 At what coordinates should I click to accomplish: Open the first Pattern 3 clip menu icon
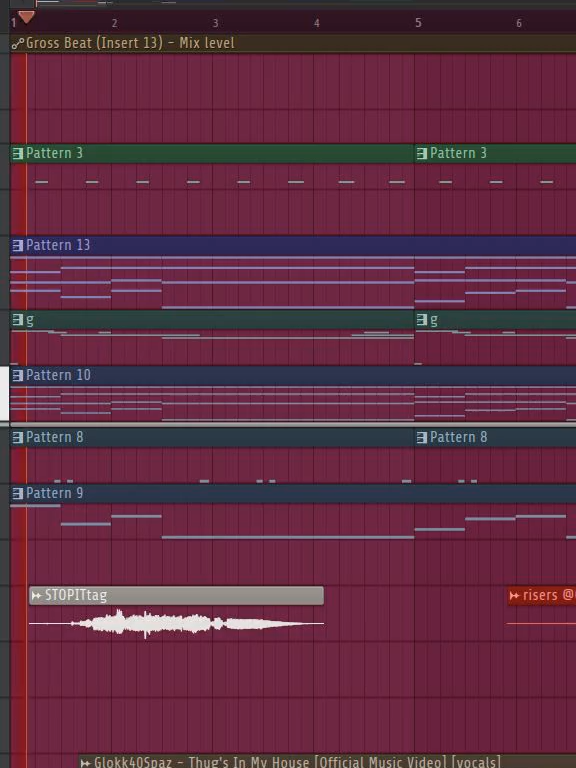(x=18, y=154)
